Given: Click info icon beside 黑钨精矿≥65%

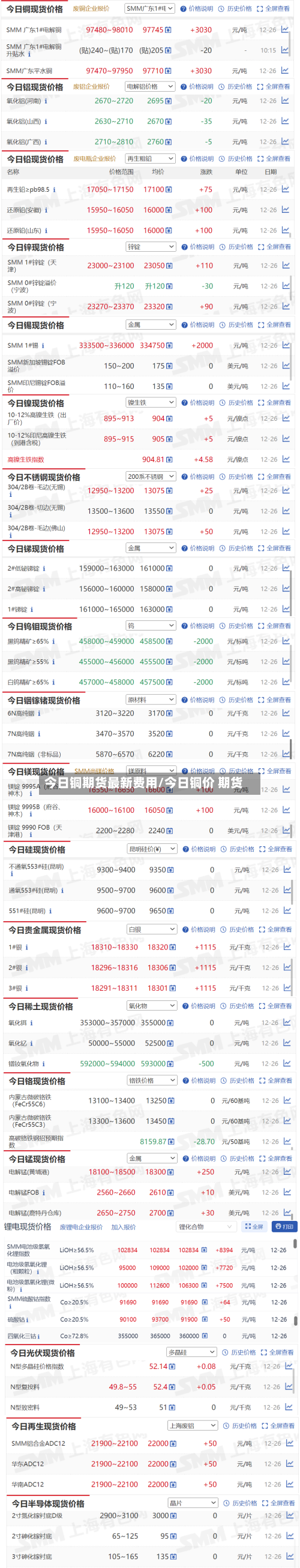Looking at the screenshot, I should click(x=53, y=641).
